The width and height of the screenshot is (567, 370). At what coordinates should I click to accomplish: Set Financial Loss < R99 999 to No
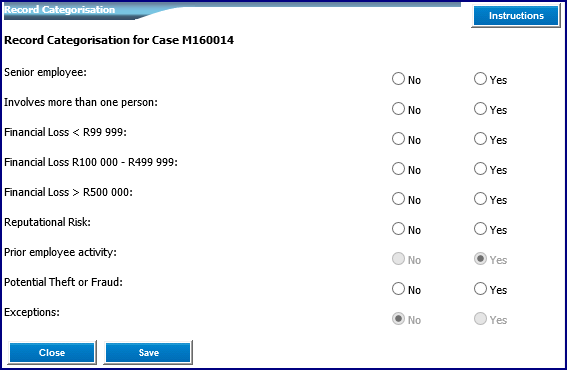click(x=398, y=139)
